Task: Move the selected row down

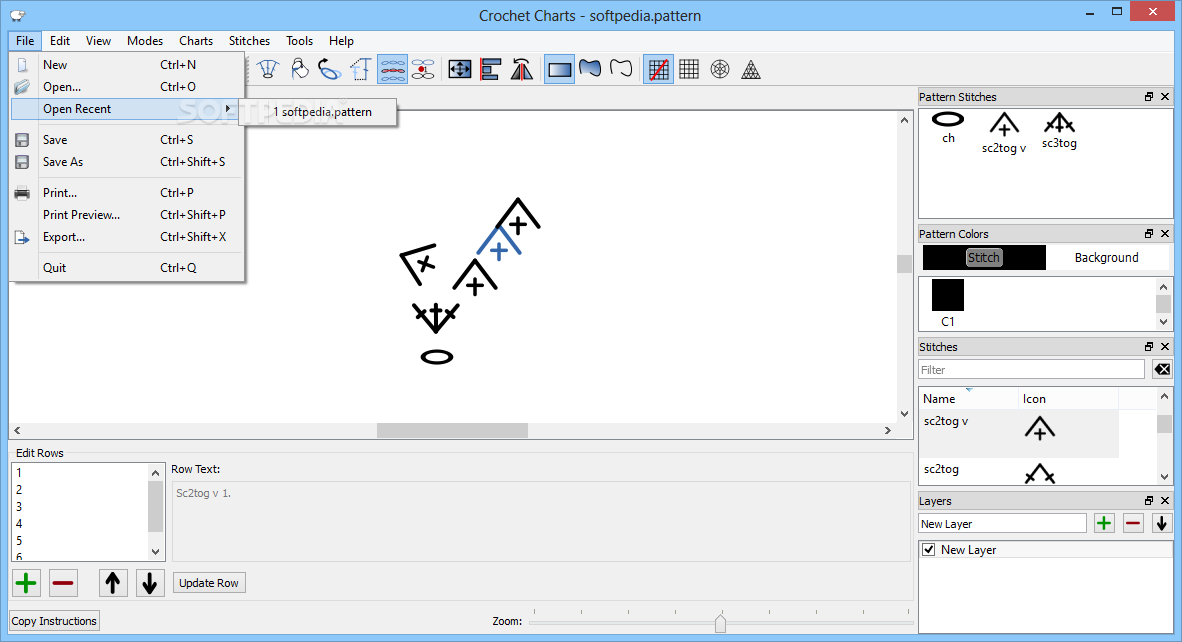Action: coord(149,582)
